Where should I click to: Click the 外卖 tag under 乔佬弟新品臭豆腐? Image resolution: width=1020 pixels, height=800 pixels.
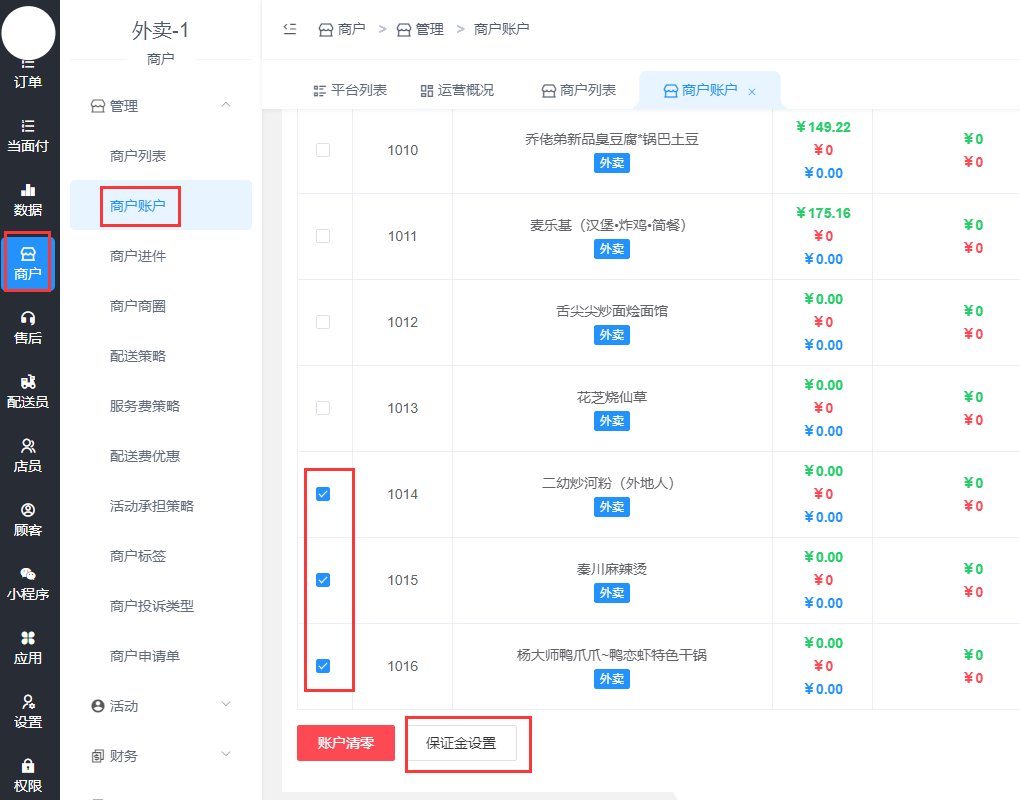[x=611, y=163]
